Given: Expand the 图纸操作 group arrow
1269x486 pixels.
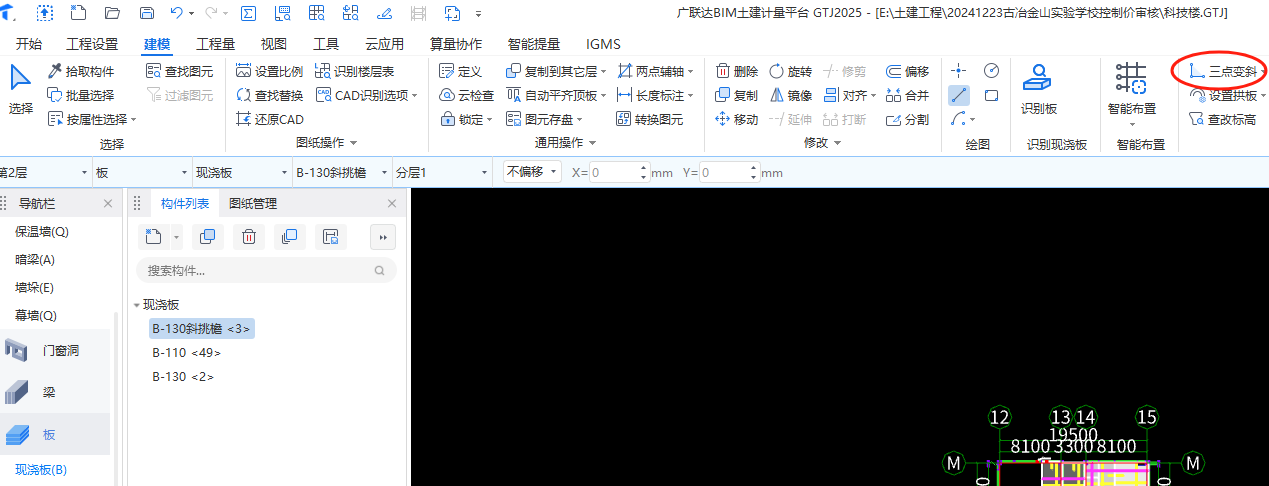Looking at the screenshot, I should point(352,144).
